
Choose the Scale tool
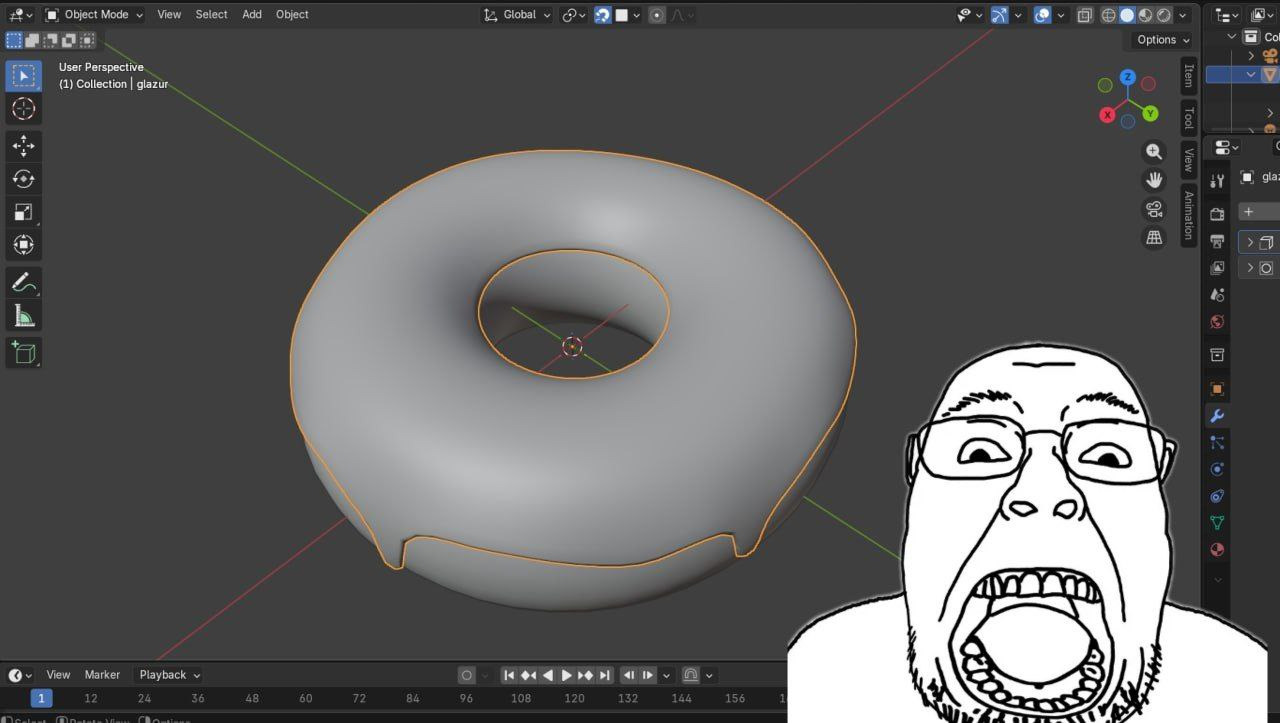coord(23,212)
